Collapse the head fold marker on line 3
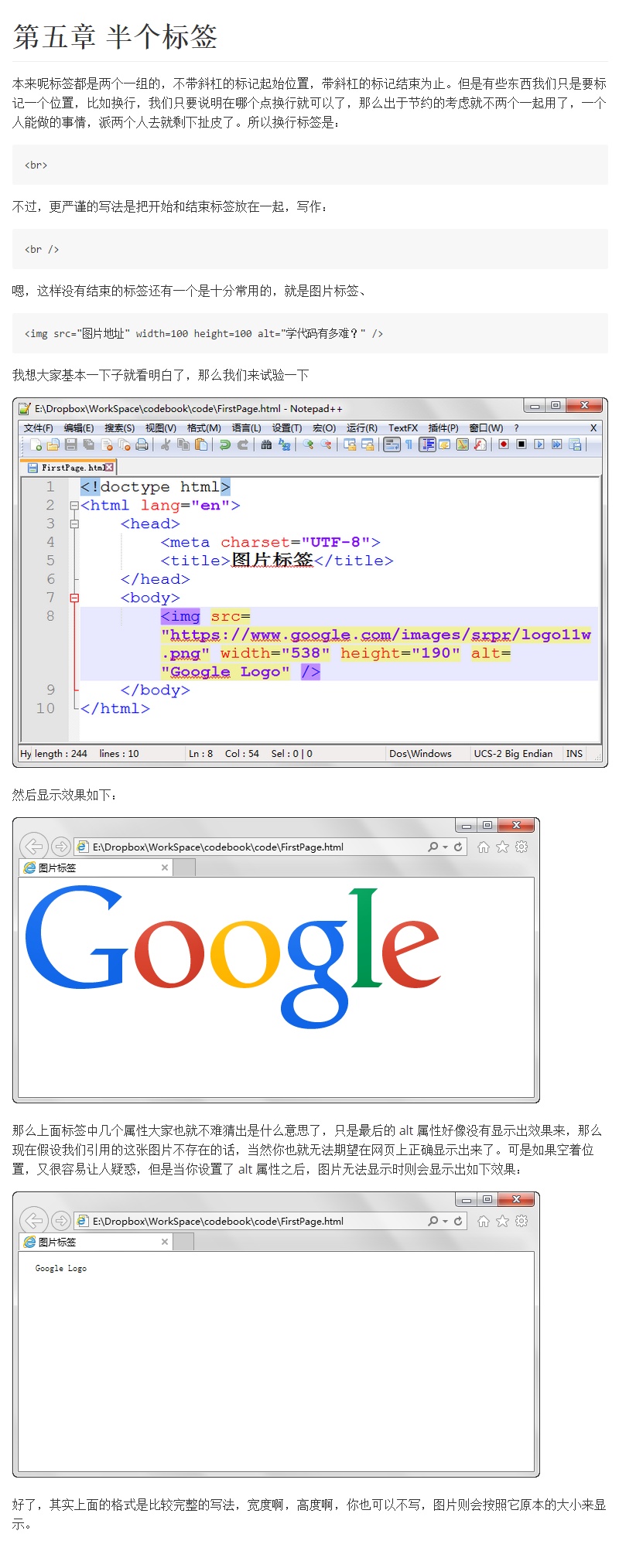This screenshot has width=619, height=1568. click(x=74, y=524)
